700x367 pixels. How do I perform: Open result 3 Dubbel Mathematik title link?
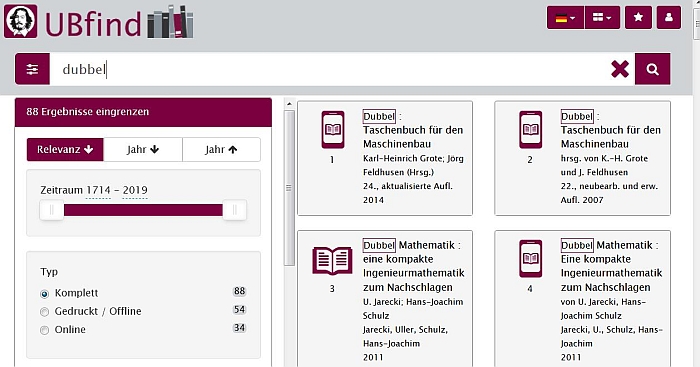click(413, 266)
